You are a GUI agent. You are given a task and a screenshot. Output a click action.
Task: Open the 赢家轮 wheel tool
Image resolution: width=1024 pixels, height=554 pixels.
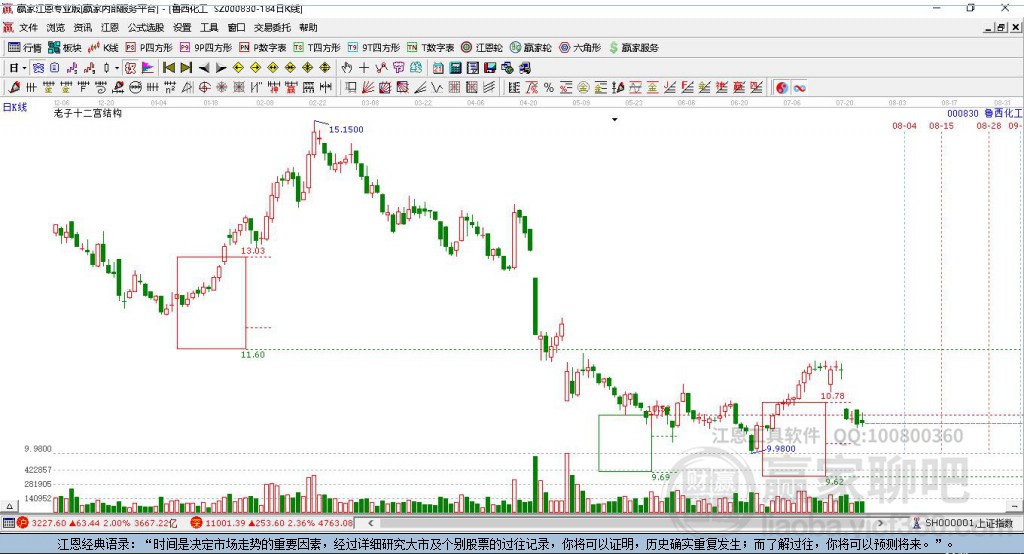point(531,48)
